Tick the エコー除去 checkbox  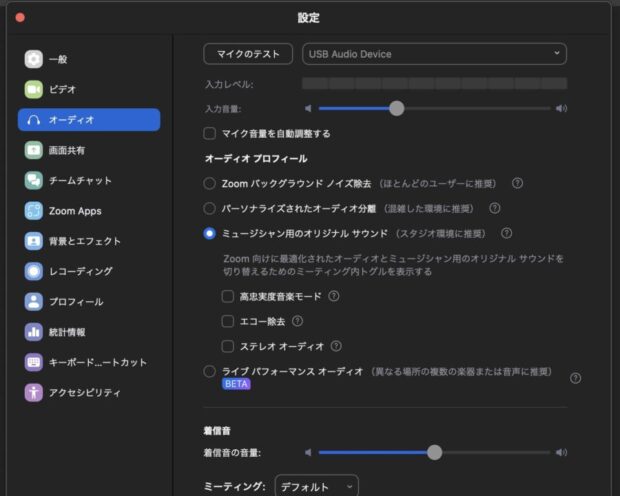click(228, 321)
